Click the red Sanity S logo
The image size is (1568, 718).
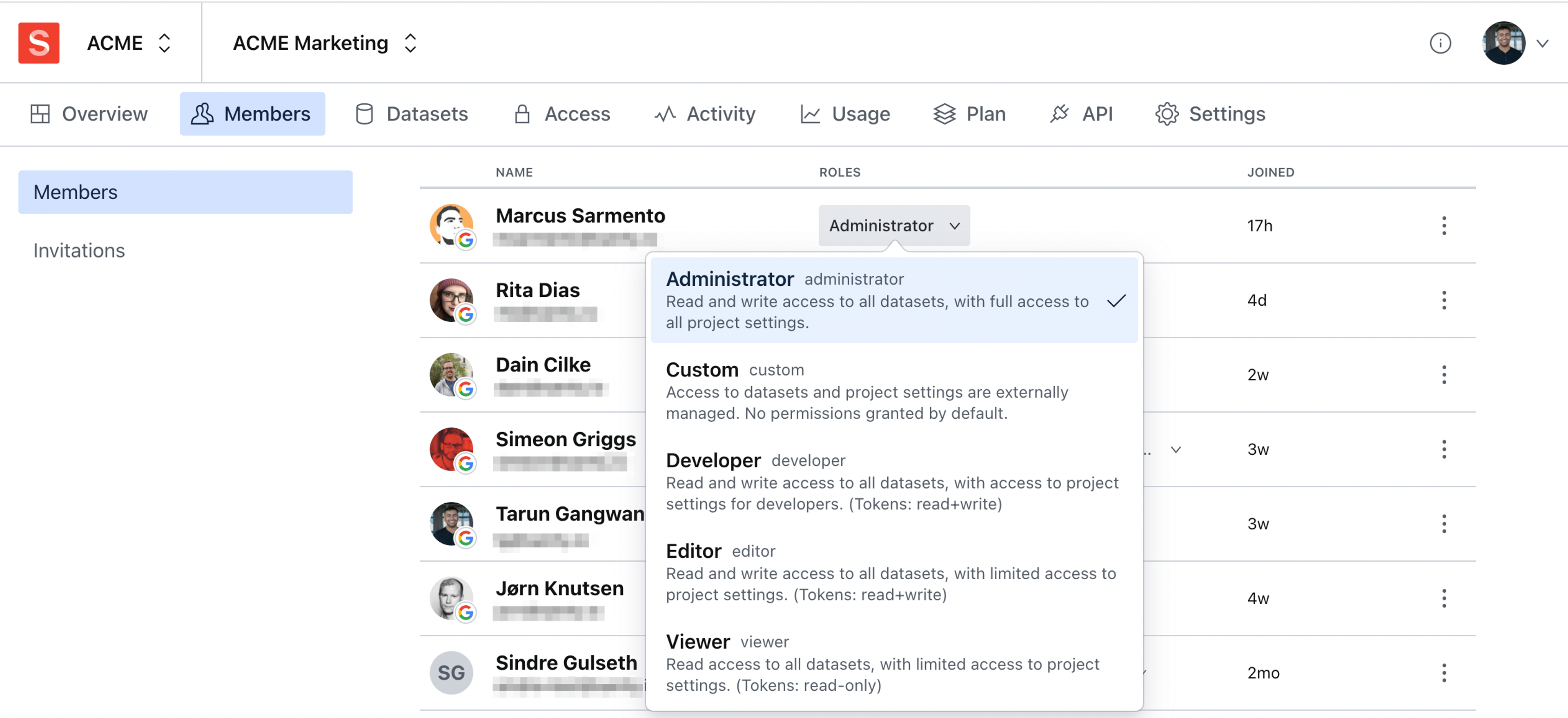coord(38,42)
